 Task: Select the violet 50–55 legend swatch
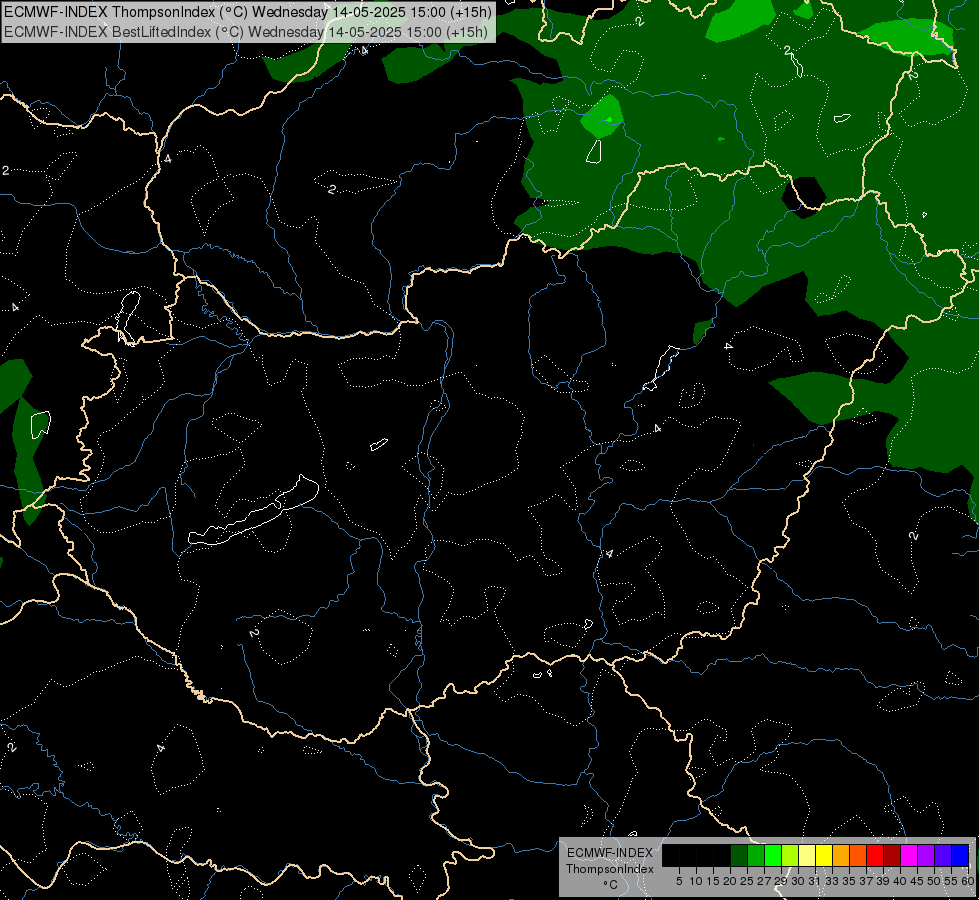coord(943,855)
